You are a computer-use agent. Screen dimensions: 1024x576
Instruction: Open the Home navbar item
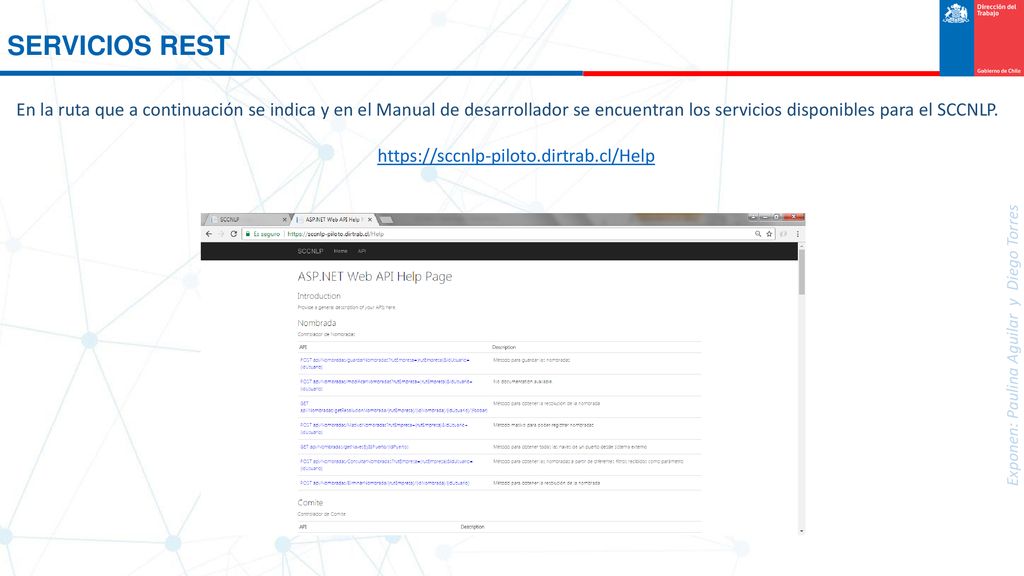[340, 251]
